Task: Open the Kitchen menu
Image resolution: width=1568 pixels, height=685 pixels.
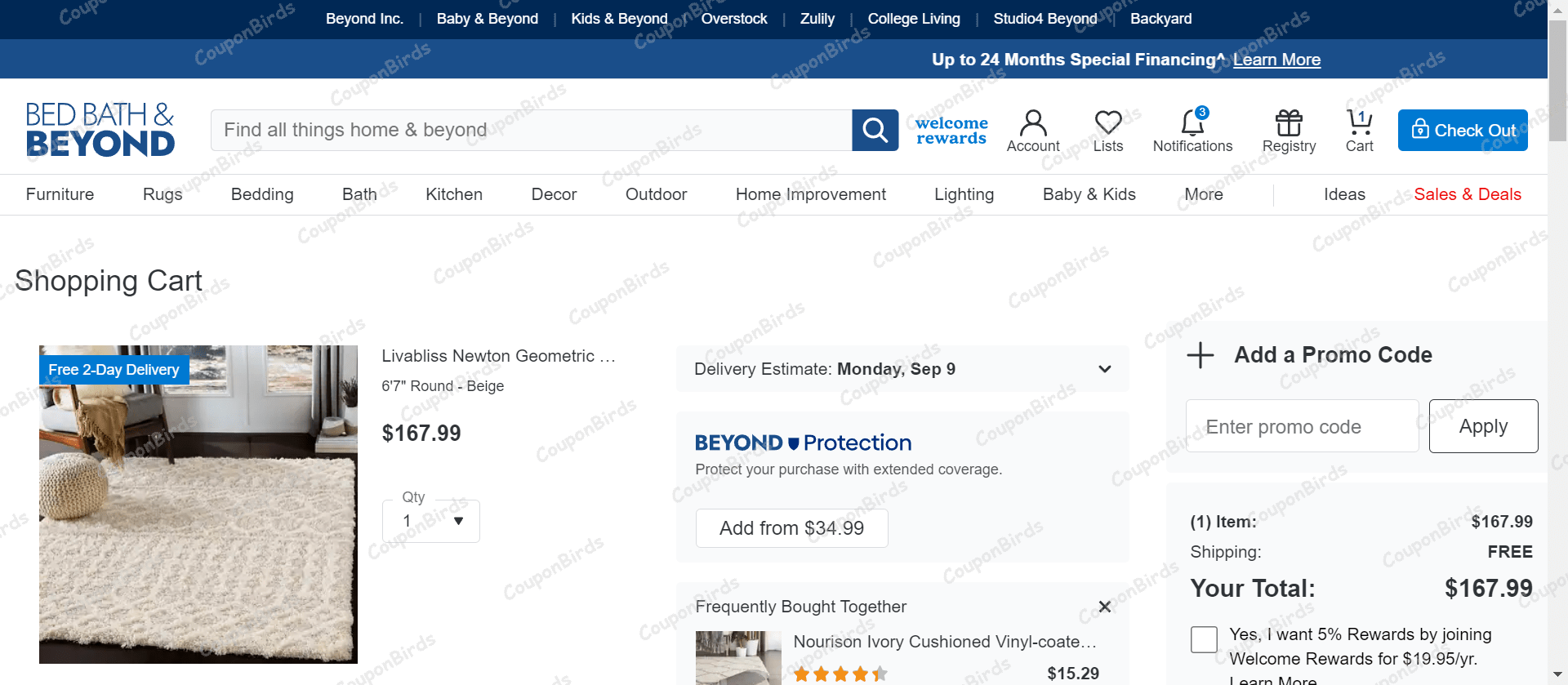Action: [454, 194]
